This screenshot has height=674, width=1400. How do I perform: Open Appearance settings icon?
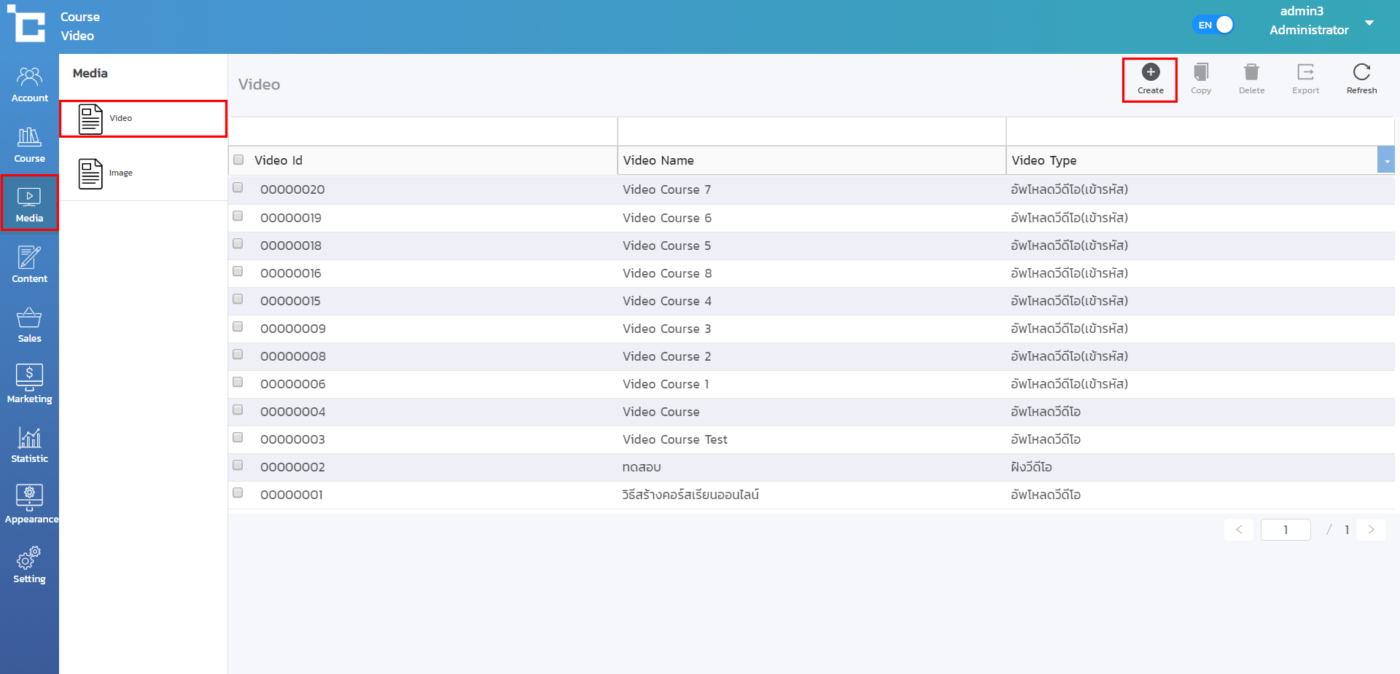click(29, 504)
